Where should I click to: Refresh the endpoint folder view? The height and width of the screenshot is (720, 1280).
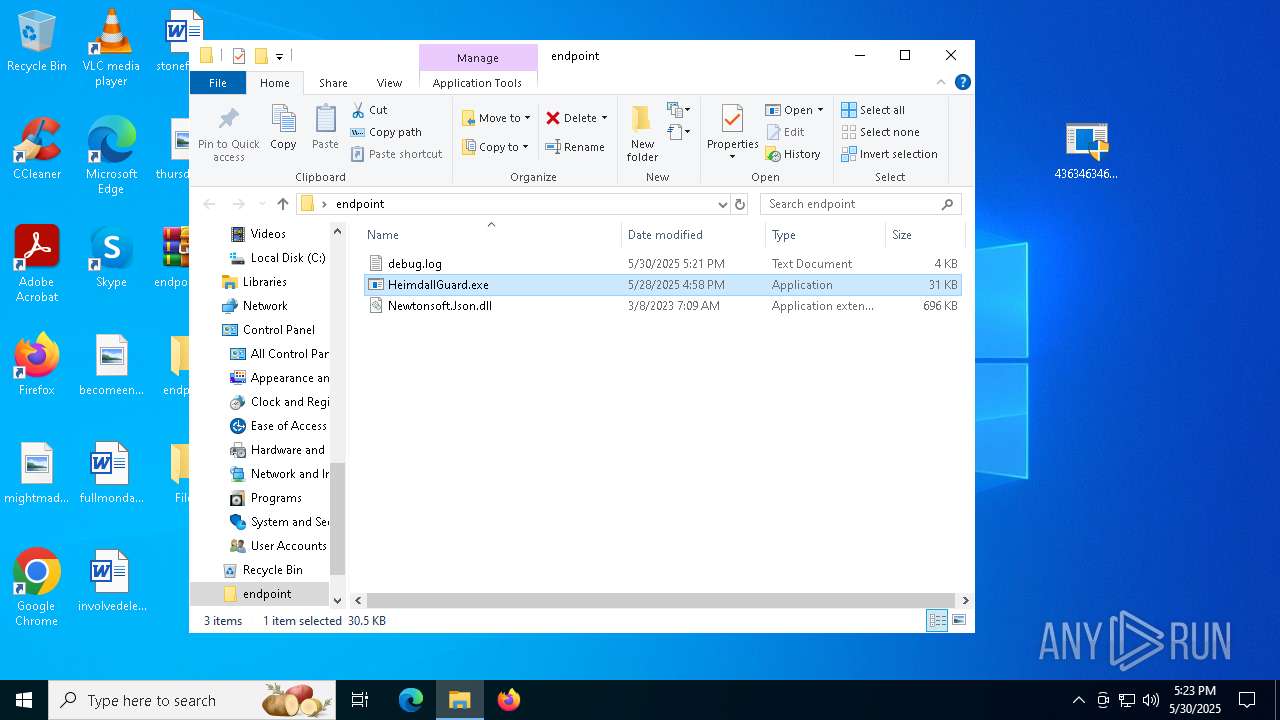click(740, 204)
